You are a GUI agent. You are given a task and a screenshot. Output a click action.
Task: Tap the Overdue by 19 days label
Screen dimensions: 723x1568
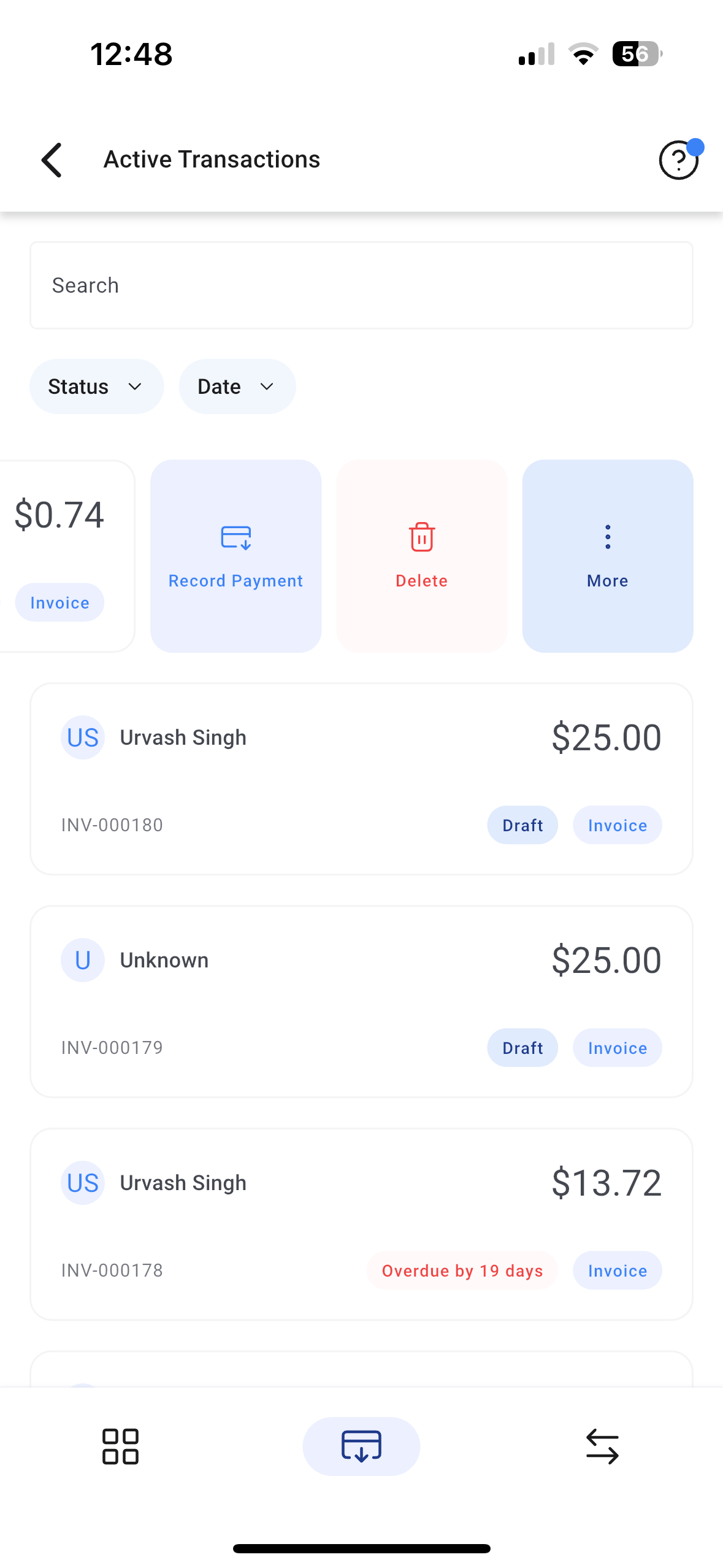point(462,1270)
